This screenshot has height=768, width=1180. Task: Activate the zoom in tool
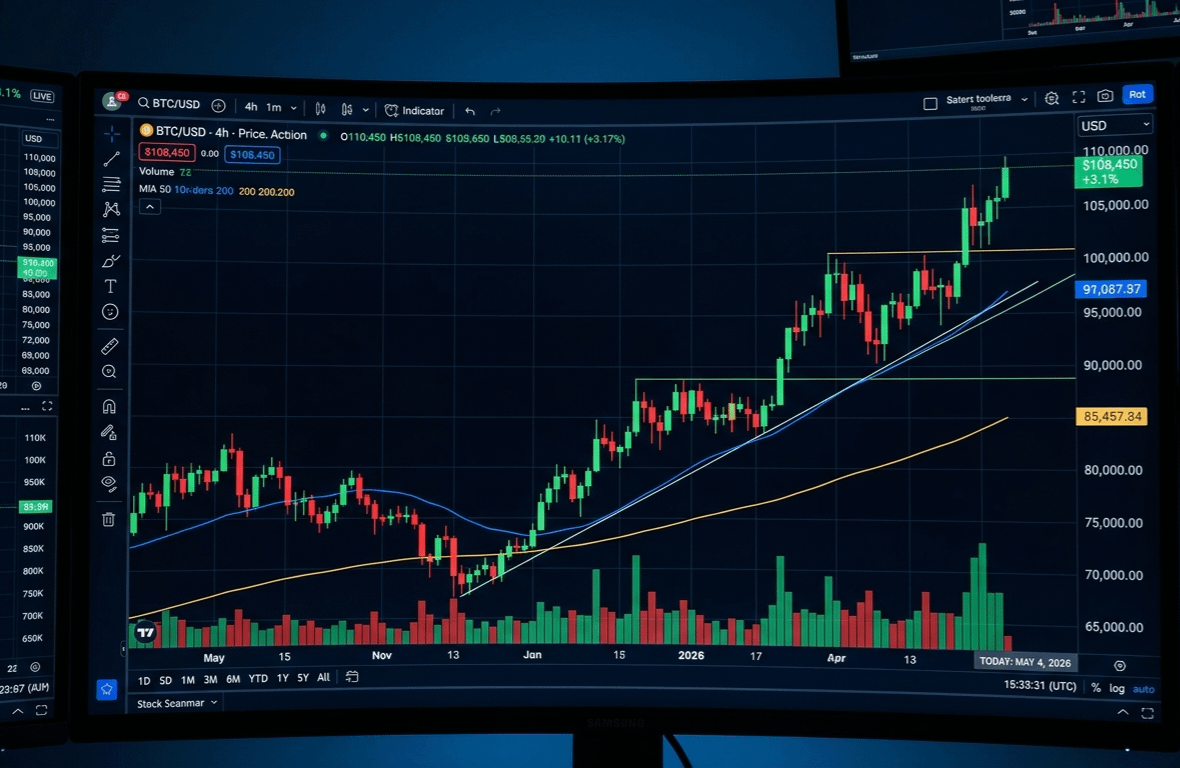coord(109,372)
